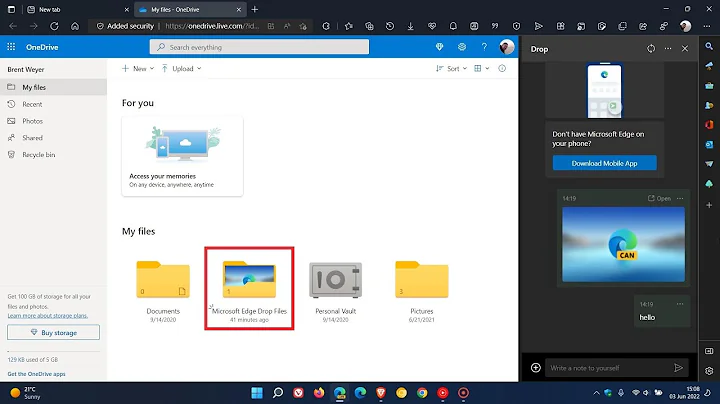
Task: Open OneDrive account profile picture
Action: point(506,47)
